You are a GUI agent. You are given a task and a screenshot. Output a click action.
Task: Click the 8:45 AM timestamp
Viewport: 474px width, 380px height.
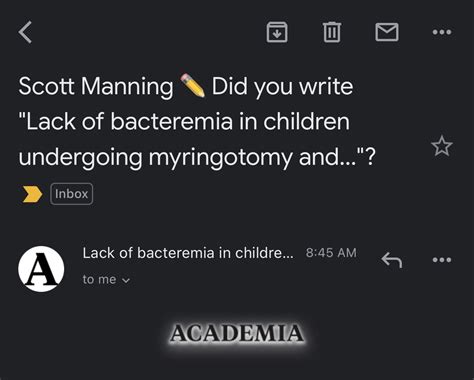[331, 253]
